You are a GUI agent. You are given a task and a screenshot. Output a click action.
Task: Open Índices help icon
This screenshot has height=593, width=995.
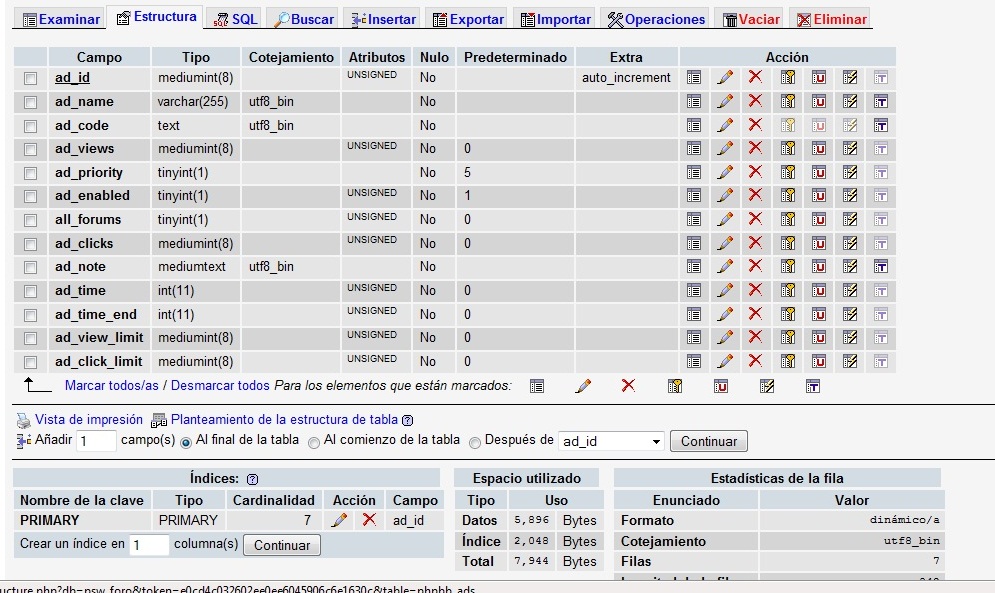coord(253,479)
